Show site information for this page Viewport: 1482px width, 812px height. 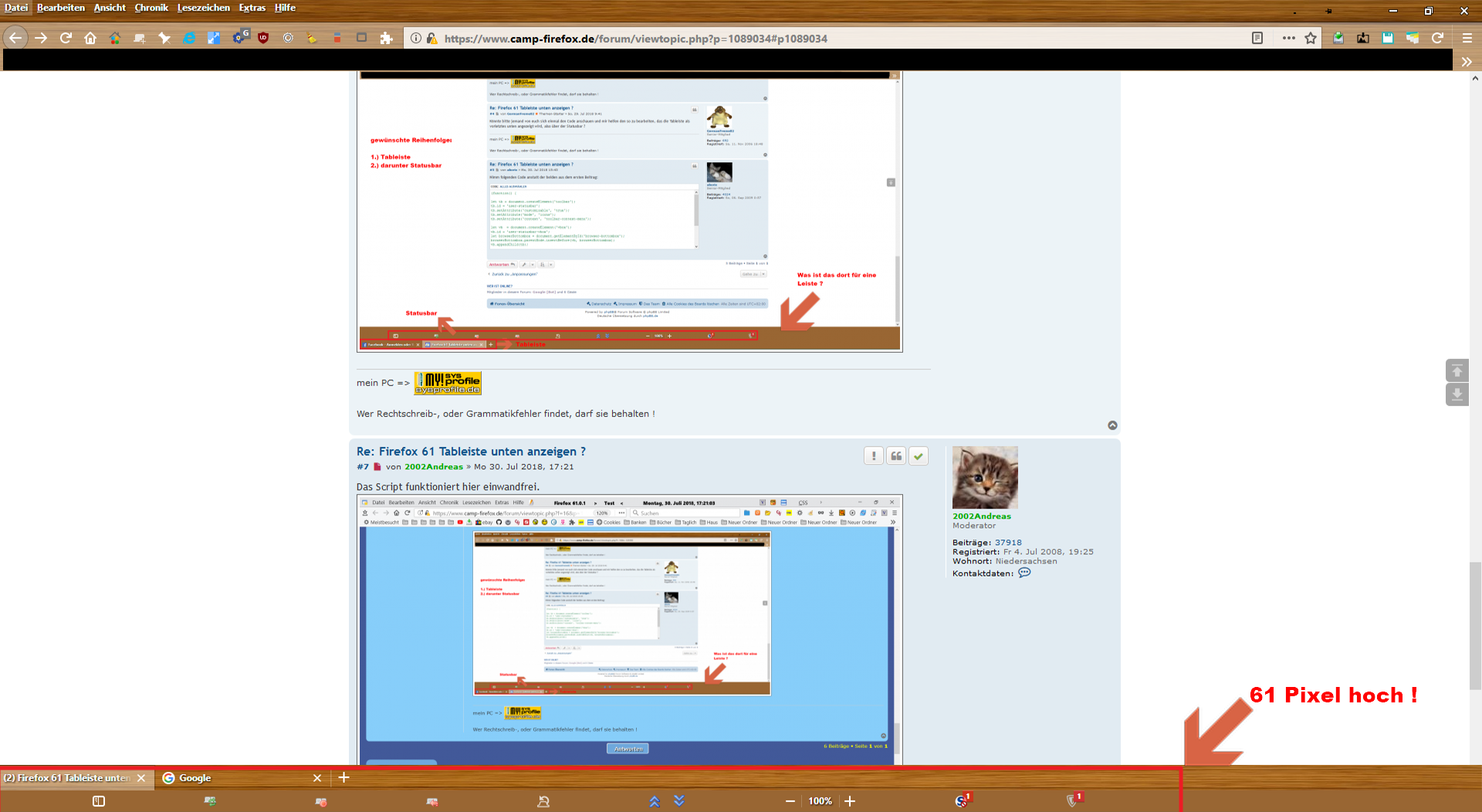(416, 38)
